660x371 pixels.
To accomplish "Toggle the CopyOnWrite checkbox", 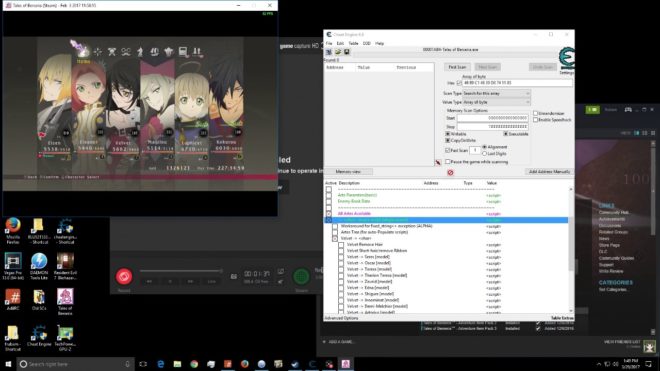I will click(448, 140).
